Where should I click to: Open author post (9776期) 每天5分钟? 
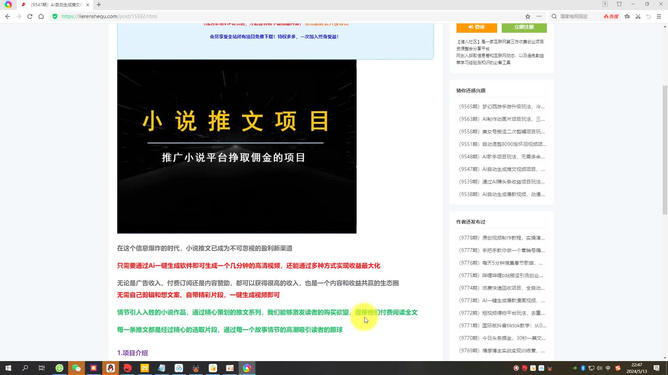(501, 263)
